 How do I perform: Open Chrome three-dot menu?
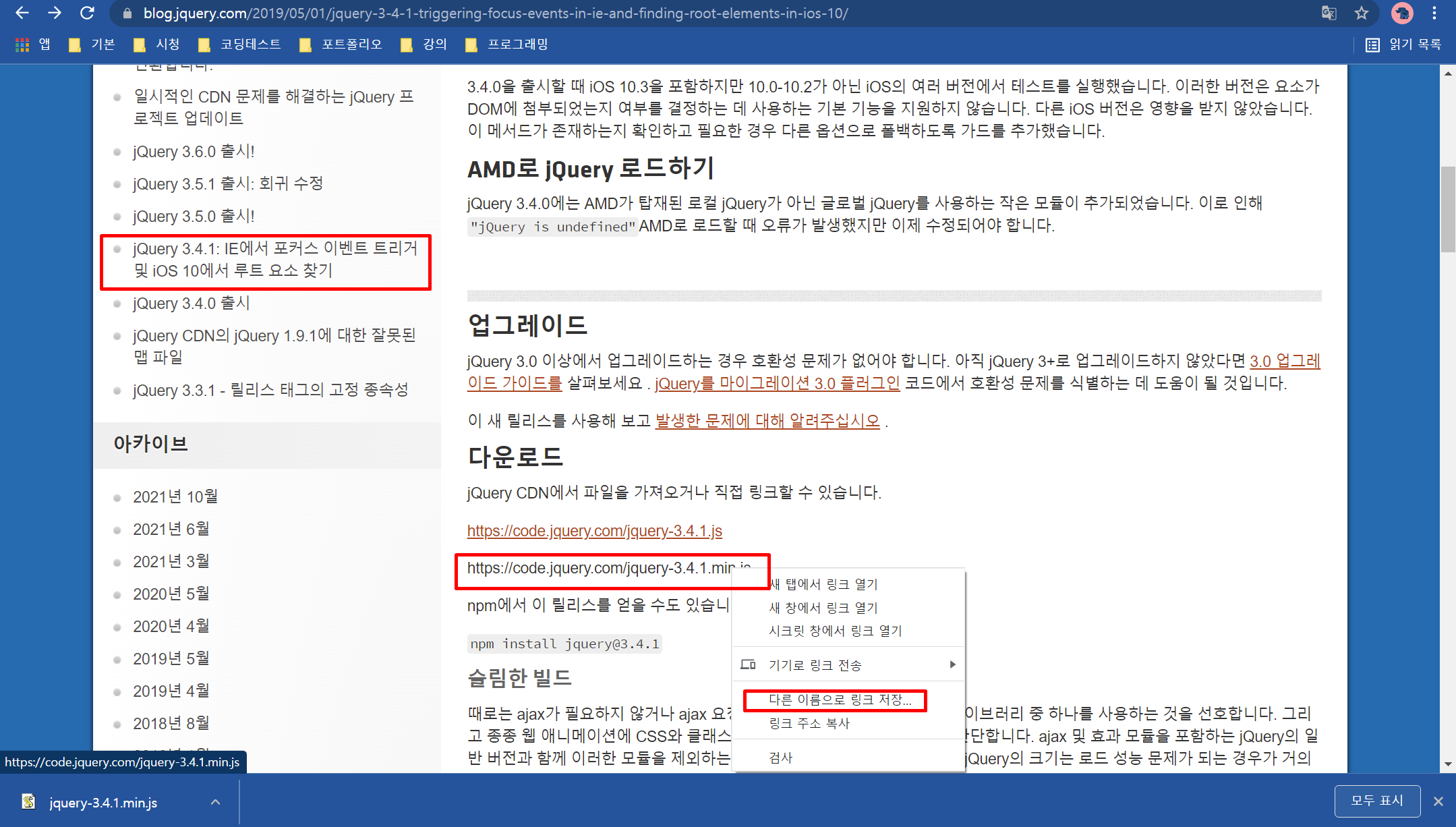tap(1434, 13)
